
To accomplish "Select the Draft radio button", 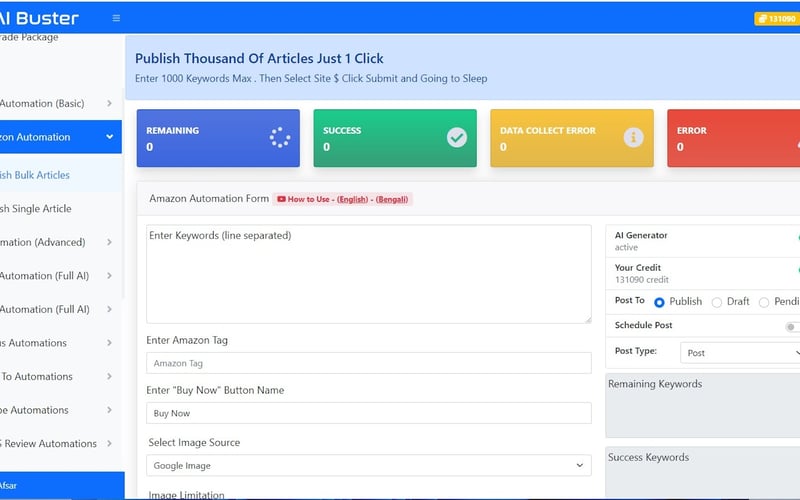I will click(x=717, y=302).
